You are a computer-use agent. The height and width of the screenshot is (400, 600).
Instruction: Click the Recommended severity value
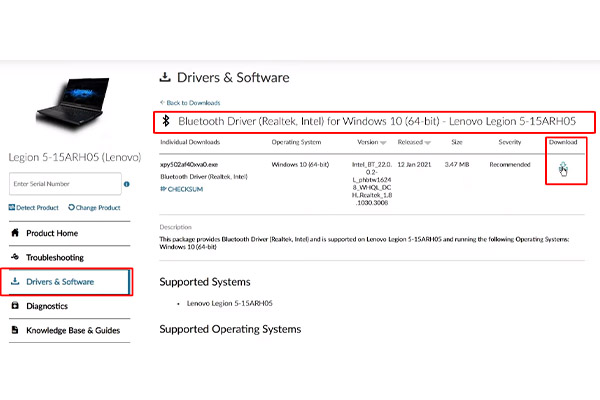point(510,165)
